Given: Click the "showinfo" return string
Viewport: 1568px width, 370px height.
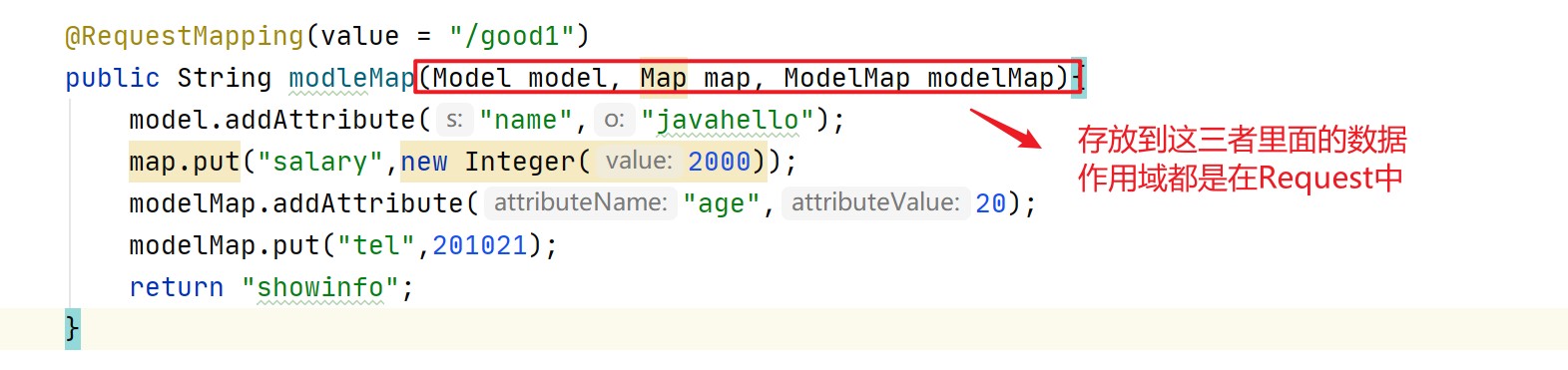Looking at the screenshot, I should [320, 287].
